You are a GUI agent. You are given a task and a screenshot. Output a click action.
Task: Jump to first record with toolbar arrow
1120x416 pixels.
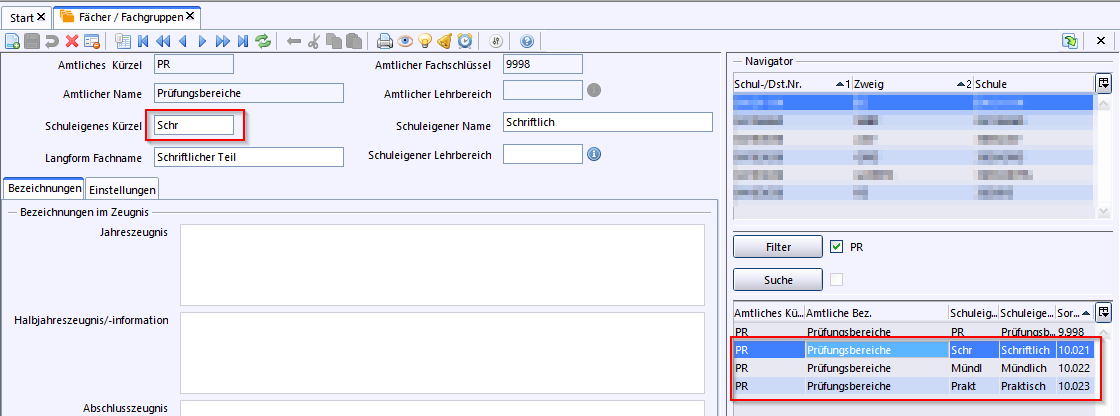(143, 41)
